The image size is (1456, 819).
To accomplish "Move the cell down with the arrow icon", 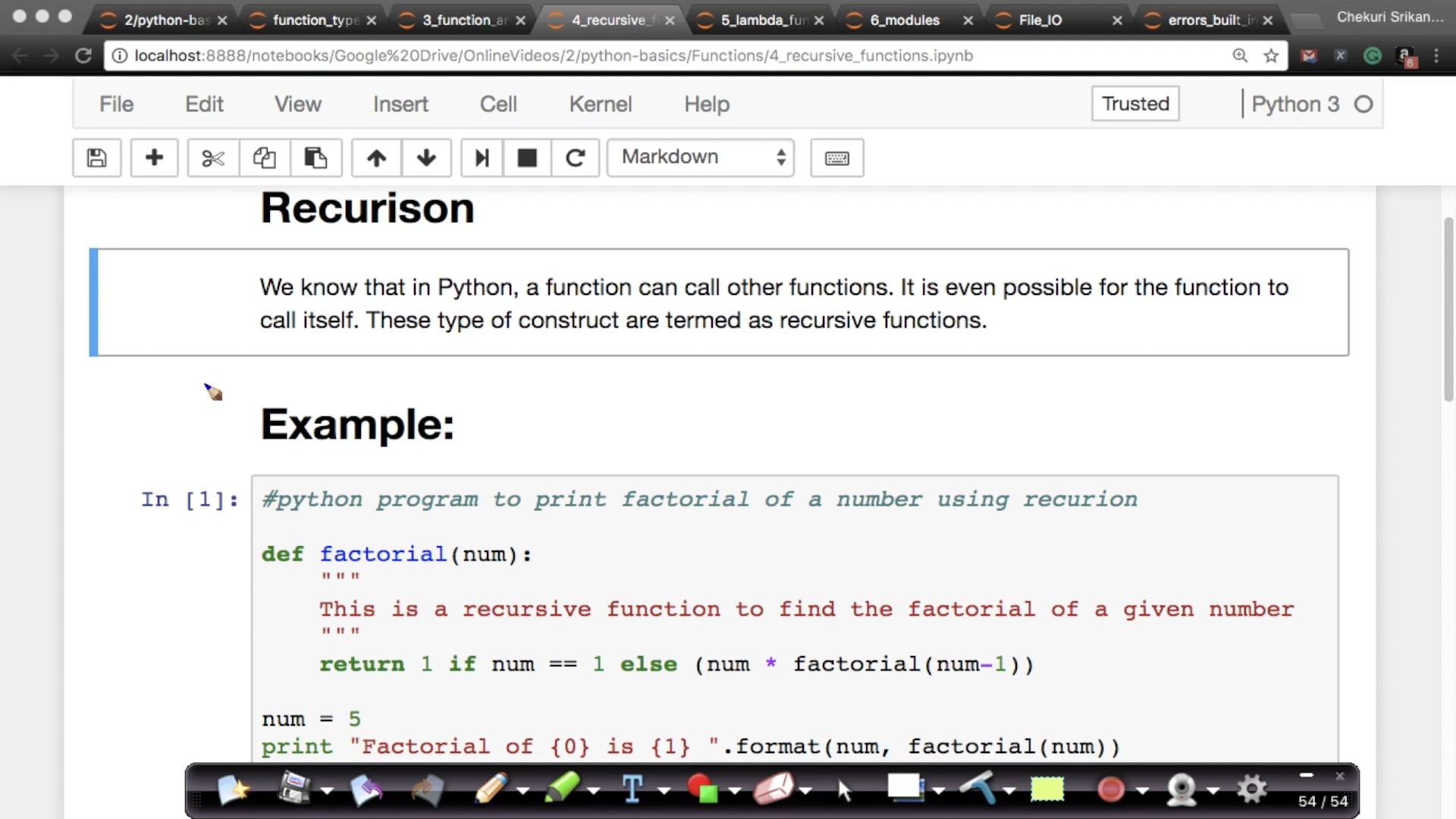I will pyautogui.click(x=426, y=158).
